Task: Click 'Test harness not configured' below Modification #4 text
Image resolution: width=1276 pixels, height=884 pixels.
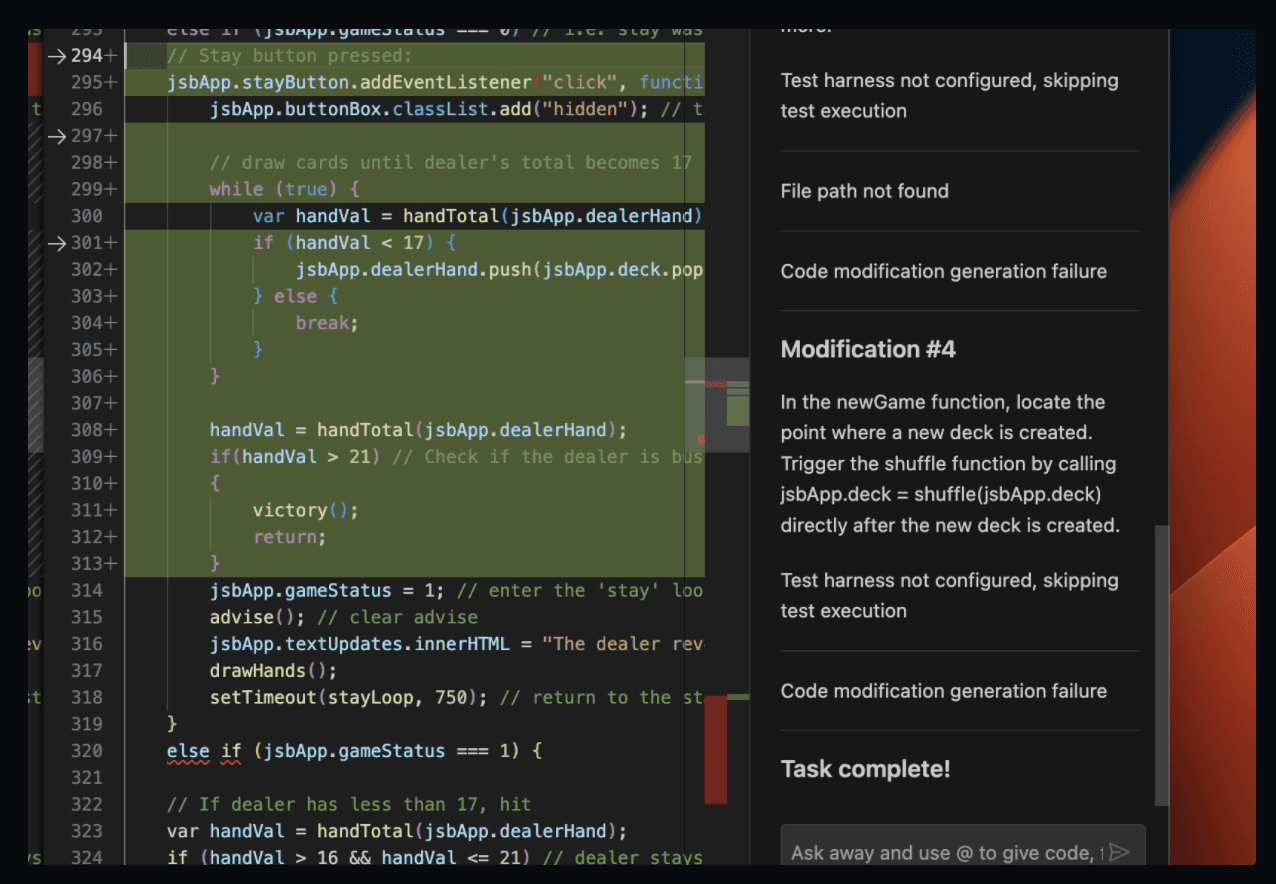Action: click(x=949, y=595)
